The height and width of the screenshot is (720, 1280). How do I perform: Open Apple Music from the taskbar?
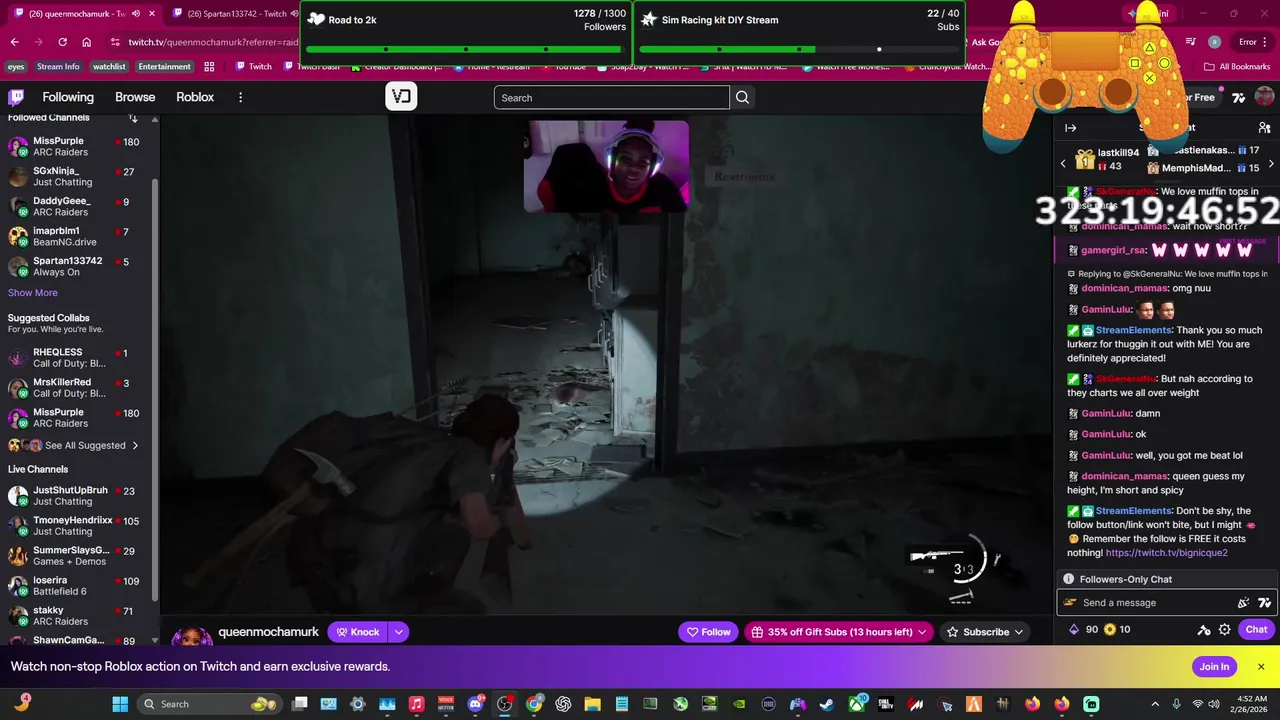(x=417, y=704)
